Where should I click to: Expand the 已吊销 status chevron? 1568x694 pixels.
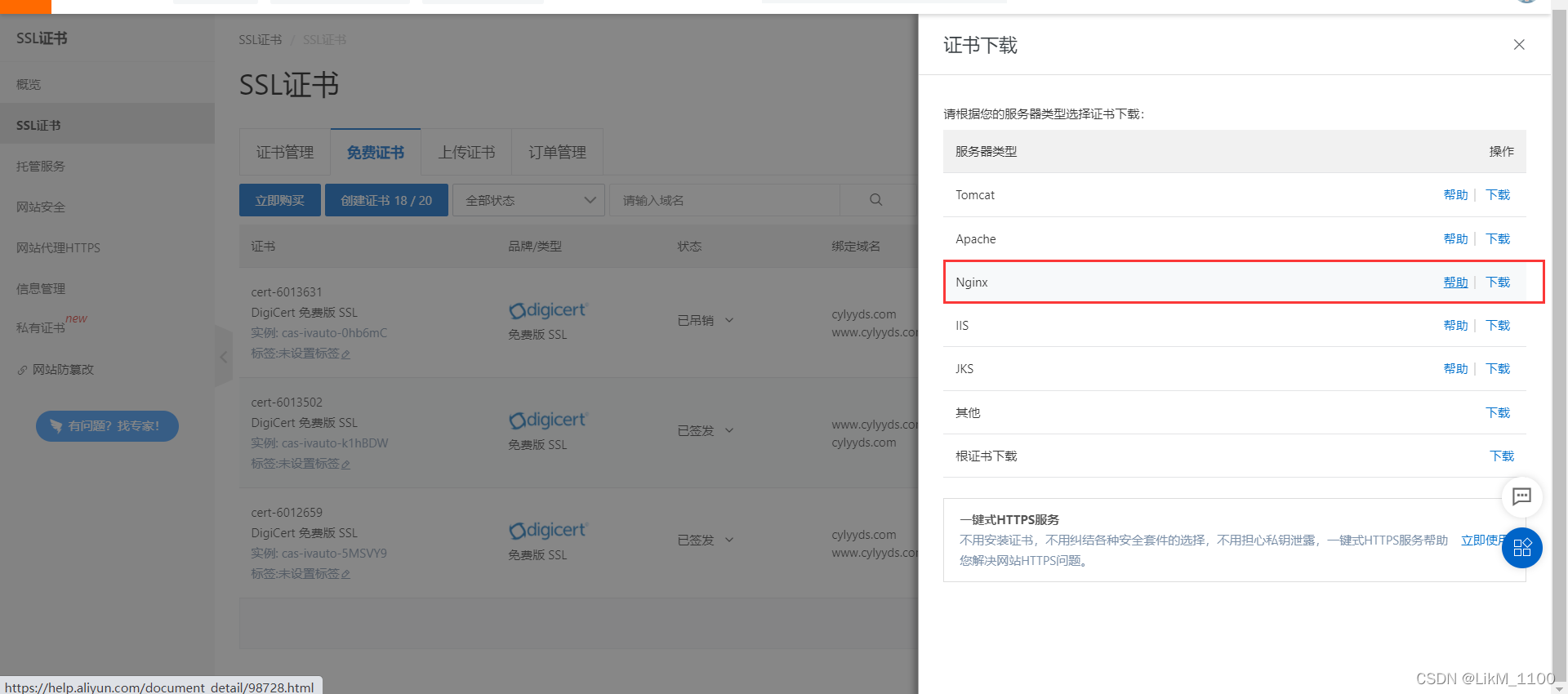[729, 320]
